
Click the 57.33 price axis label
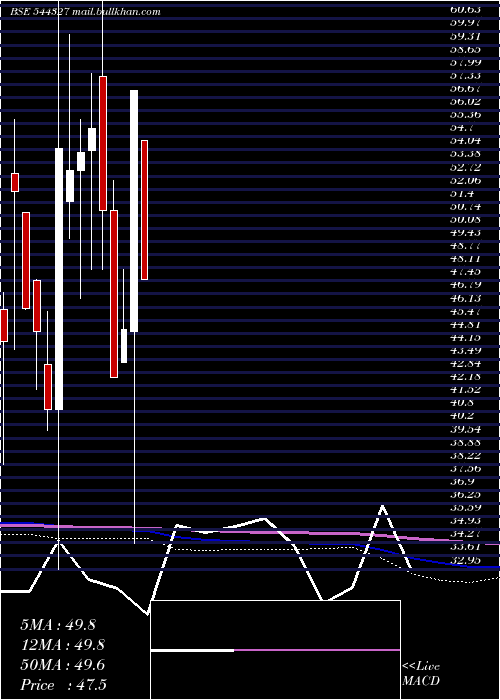point(466,75)
